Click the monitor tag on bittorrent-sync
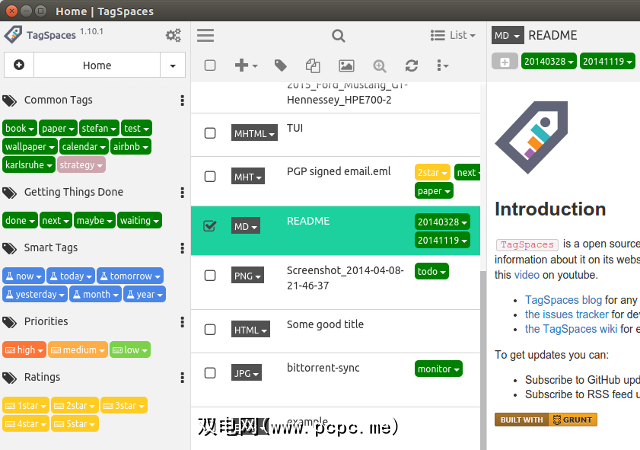Image resolution: width=640 pixels, height=450 pixels. [x=438, y=369]
